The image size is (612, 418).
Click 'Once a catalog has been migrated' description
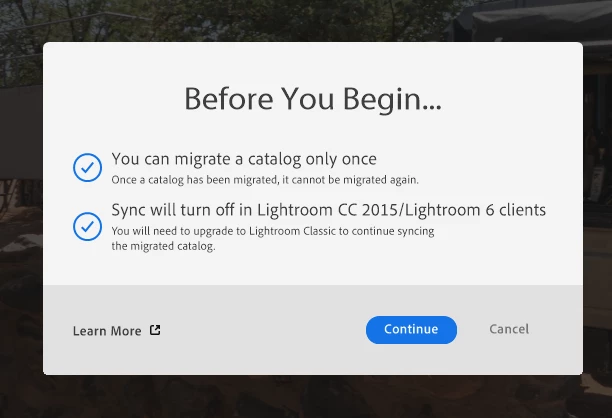tap(265, 180)
